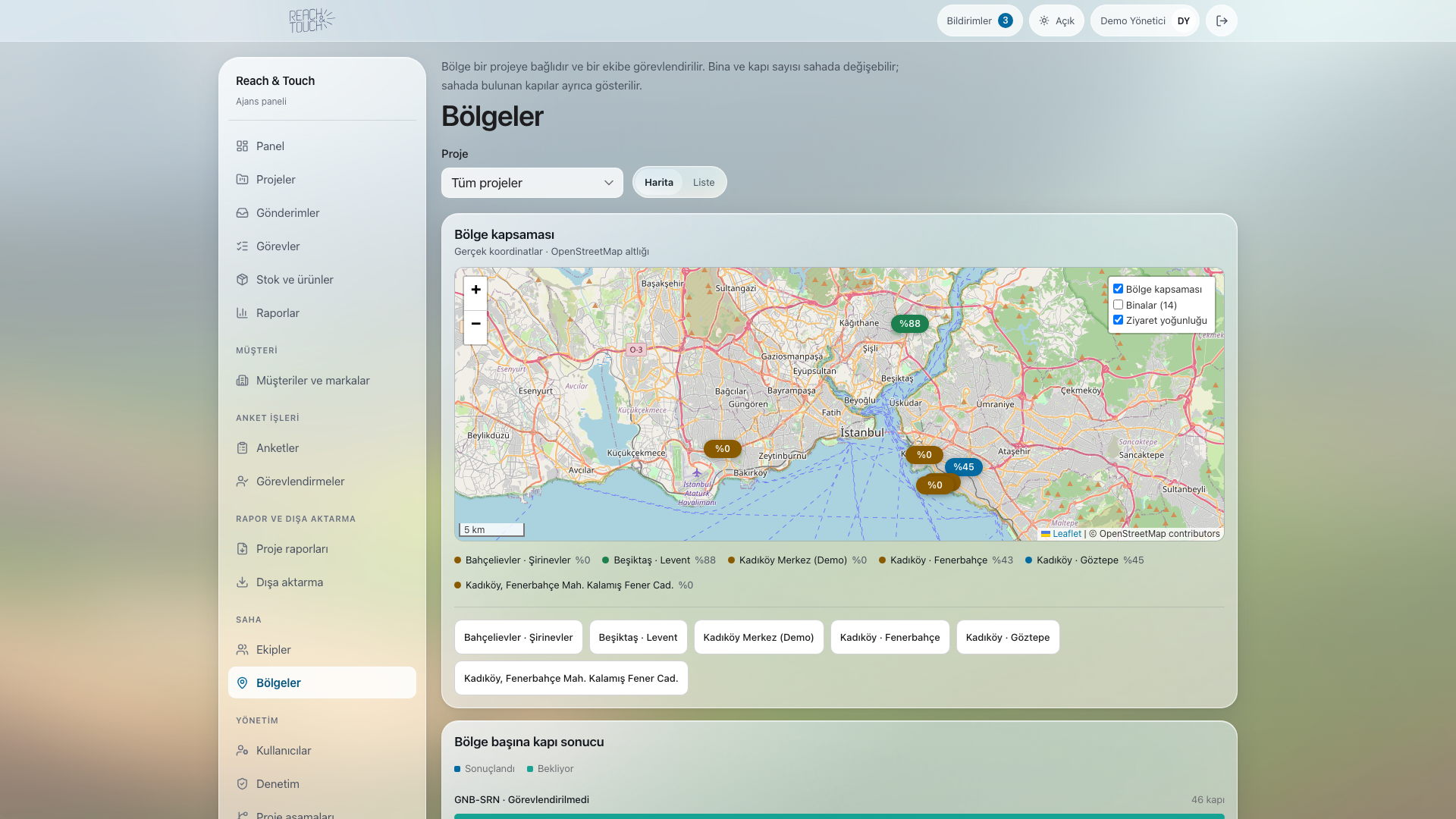The image size is (1456, 819).
Task: Switch to Liste view tab
Action: click(704, 183)
